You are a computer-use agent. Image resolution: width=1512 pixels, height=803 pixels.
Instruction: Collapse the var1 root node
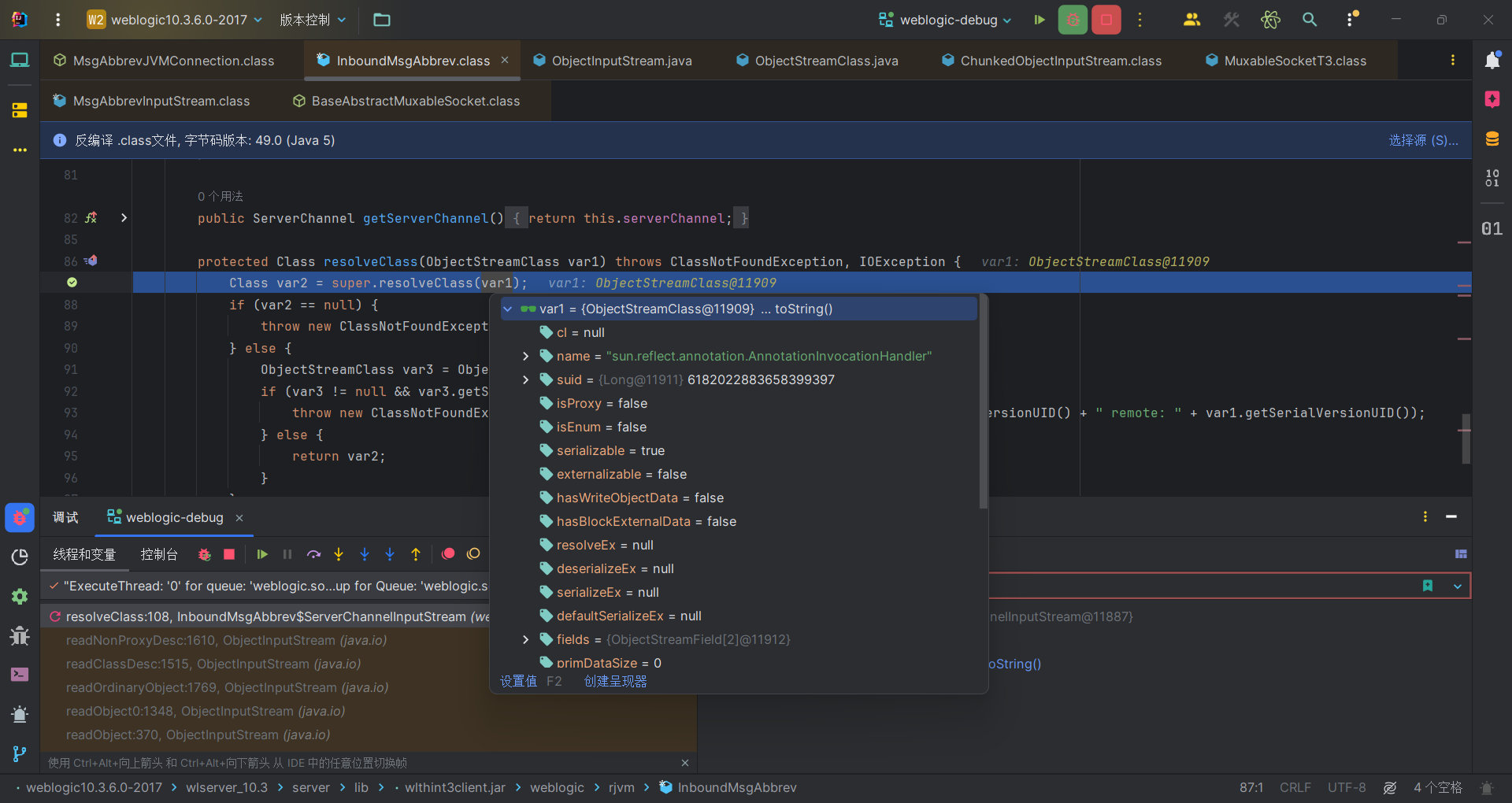pos(508,309)
